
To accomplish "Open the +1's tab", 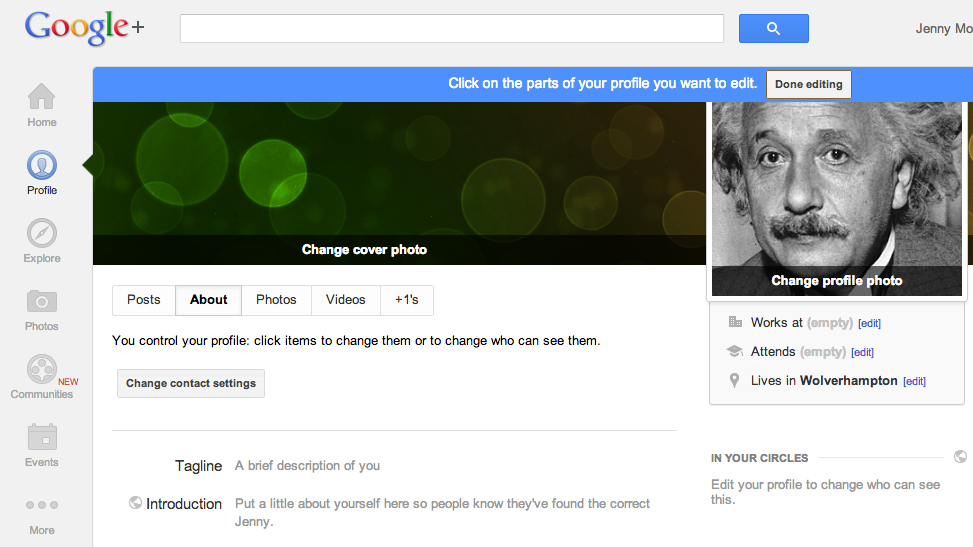I will [x=406, y=300].
